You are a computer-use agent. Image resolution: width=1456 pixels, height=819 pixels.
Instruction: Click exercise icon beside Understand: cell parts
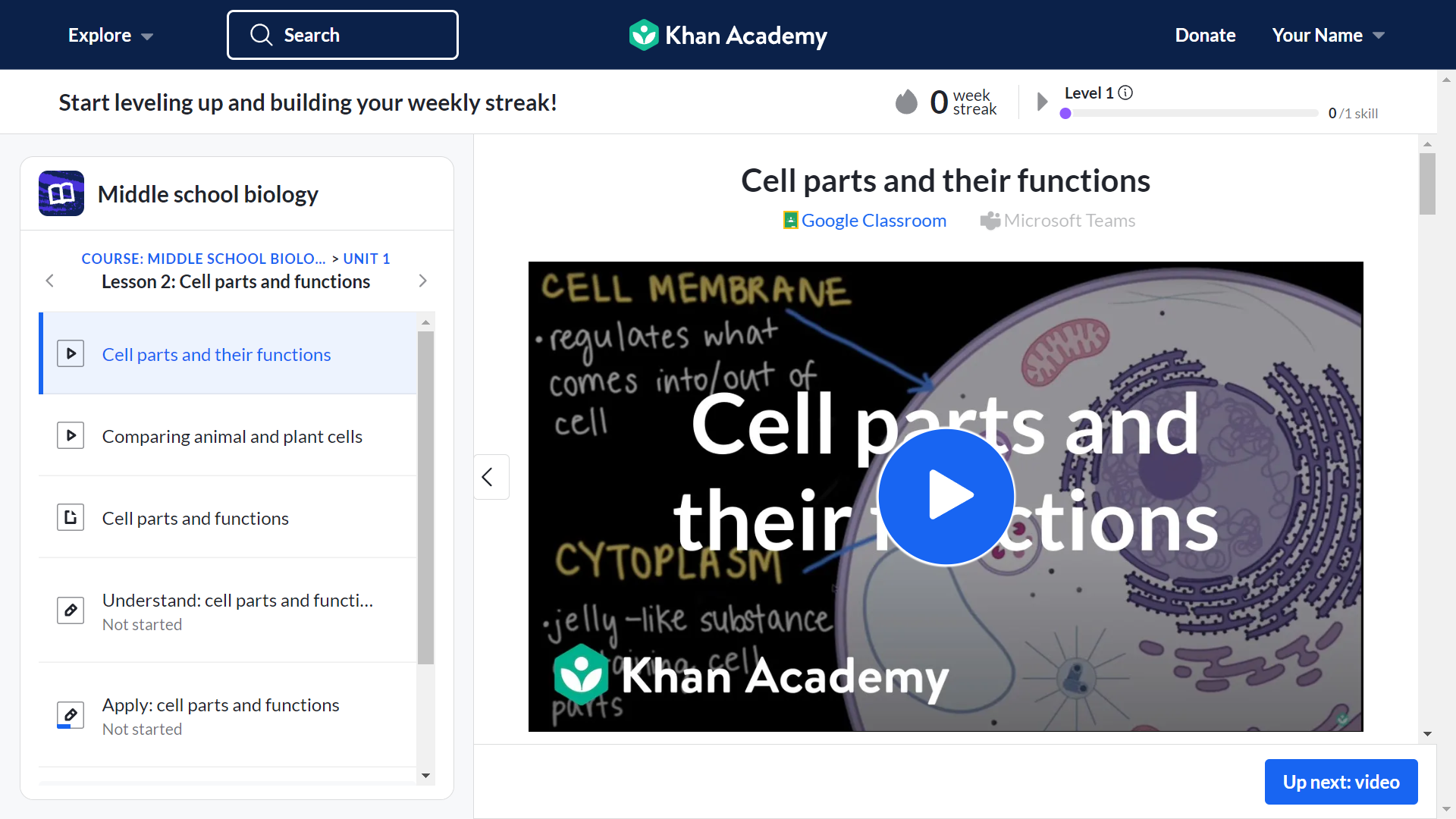(71, 610)
